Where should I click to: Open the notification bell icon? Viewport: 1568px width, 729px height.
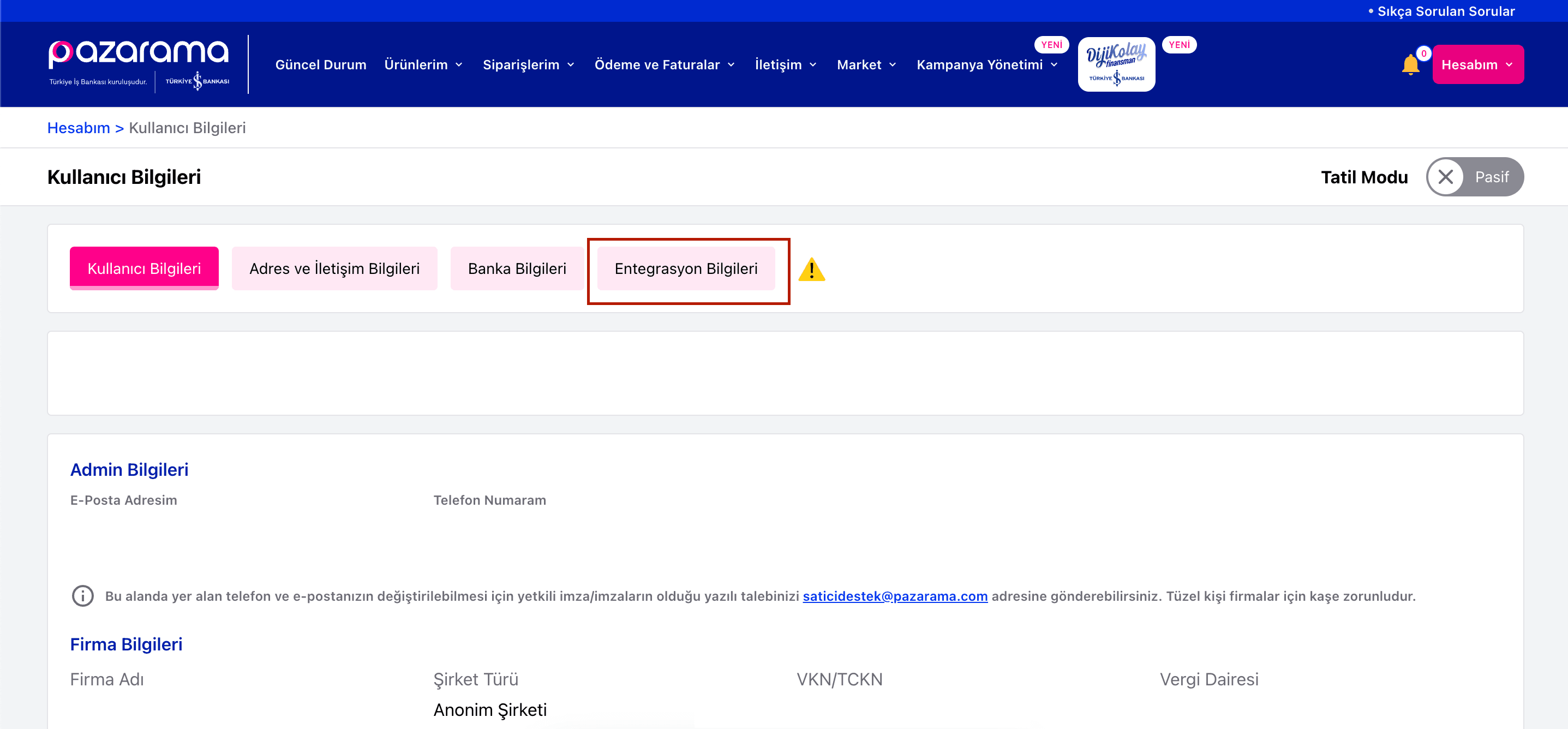coord(1410,65)
